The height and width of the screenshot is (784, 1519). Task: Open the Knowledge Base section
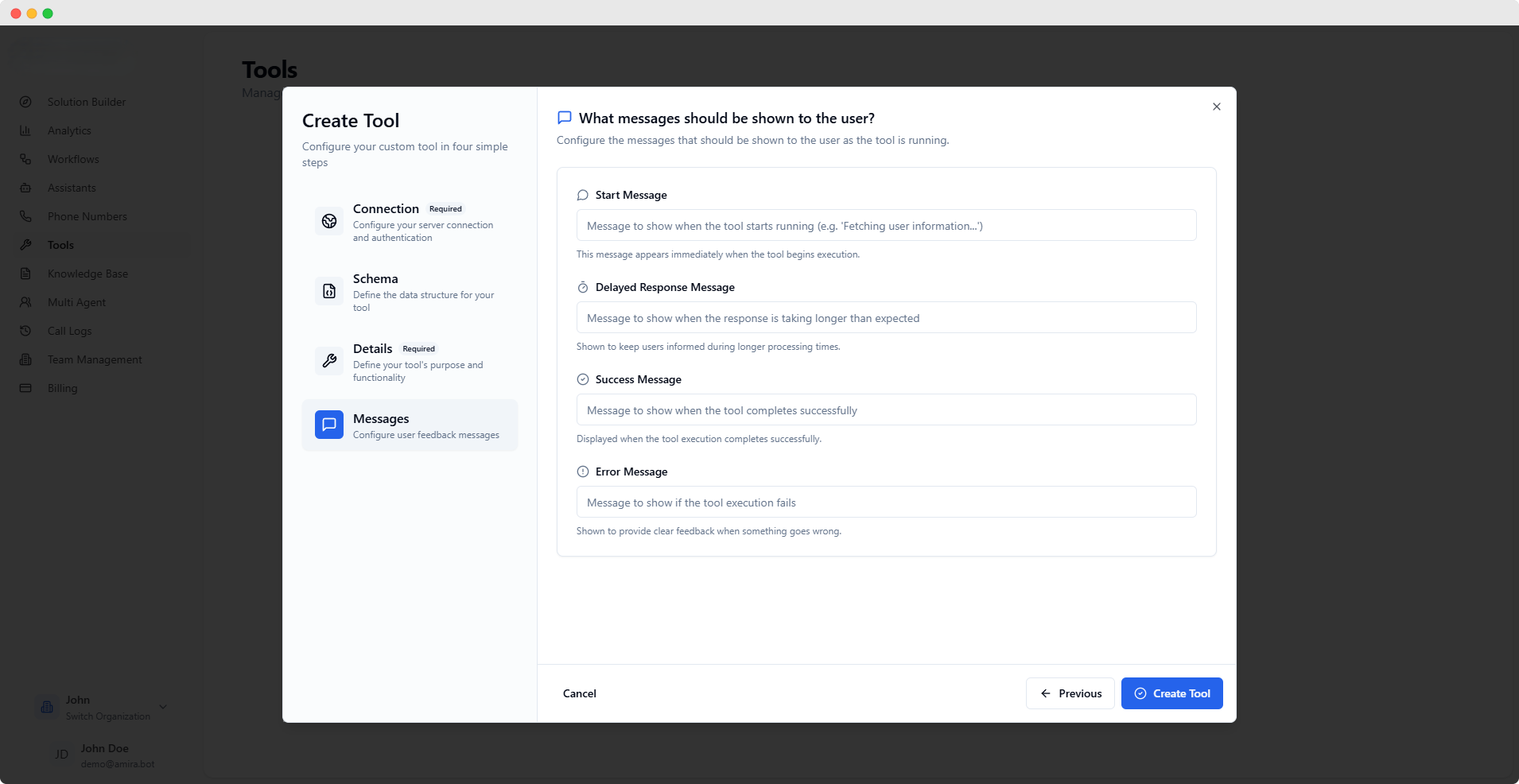26,273
